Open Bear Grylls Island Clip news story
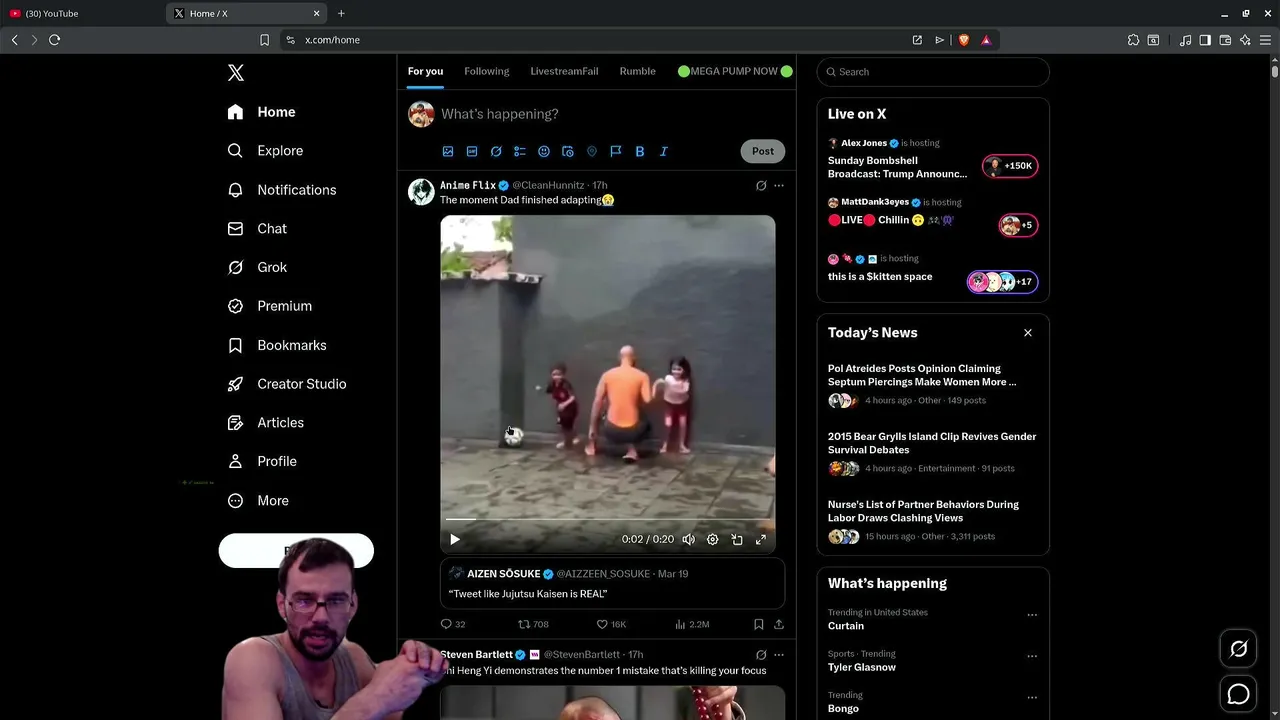Viewport: 1280px width, 720px height. 932,455
